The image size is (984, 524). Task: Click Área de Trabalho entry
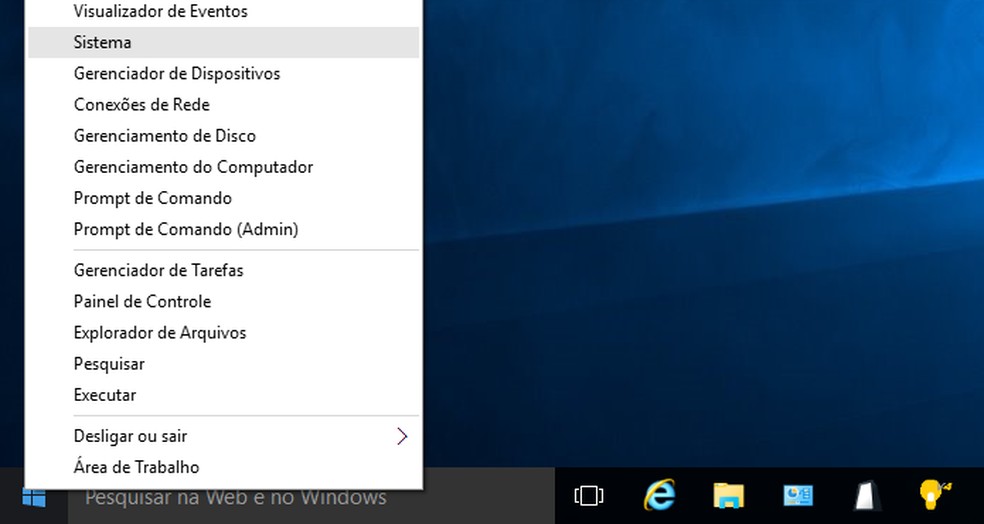point(223,468)
